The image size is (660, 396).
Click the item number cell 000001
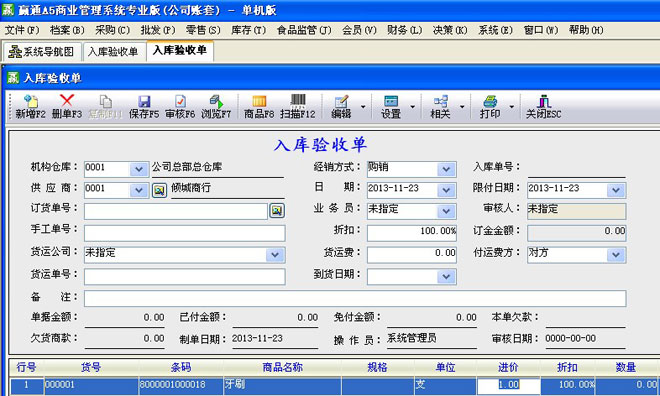pyautogui.click(x=91, y=385)
